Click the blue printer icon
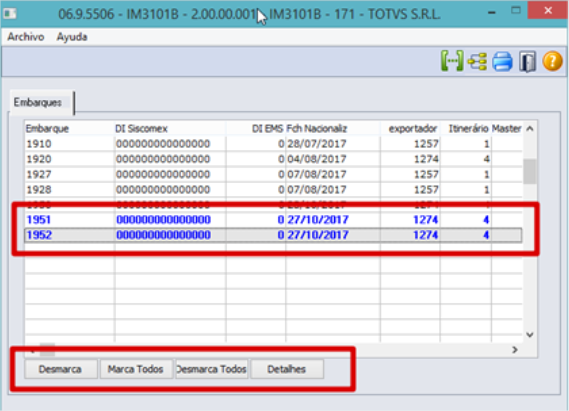Image resolution: width=569 pixels, height=411 pixels. coord(502,61)
